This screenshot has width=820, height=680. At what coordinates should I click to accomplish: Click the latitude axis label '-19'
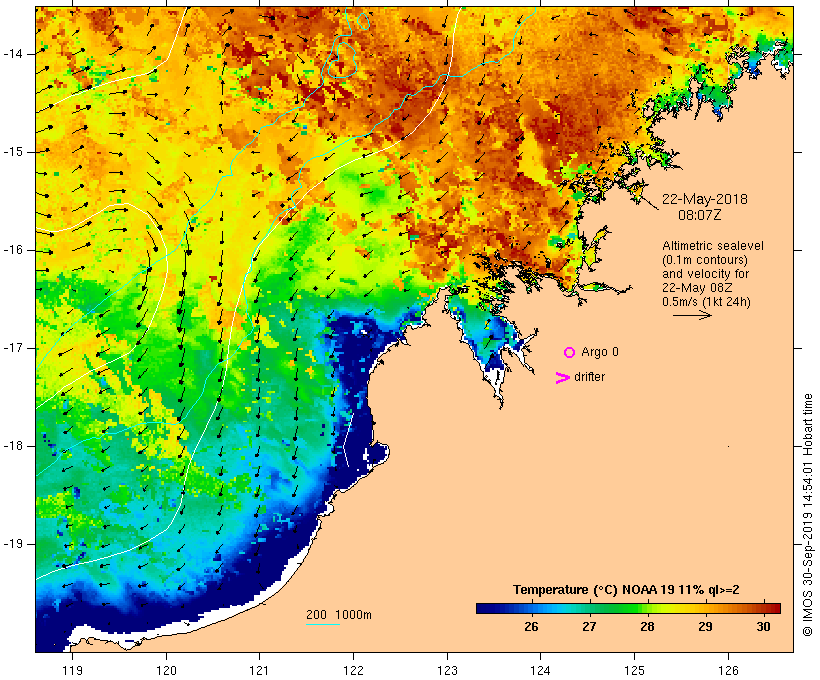[13, 544]
